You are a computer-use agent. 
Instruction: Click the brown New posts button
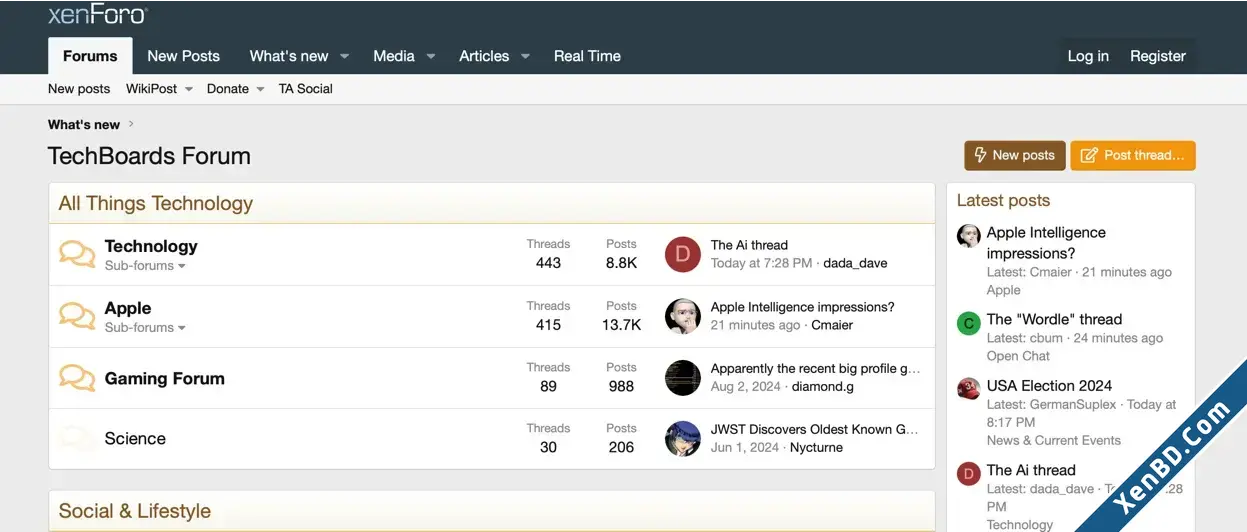(x=1014, y=156)
